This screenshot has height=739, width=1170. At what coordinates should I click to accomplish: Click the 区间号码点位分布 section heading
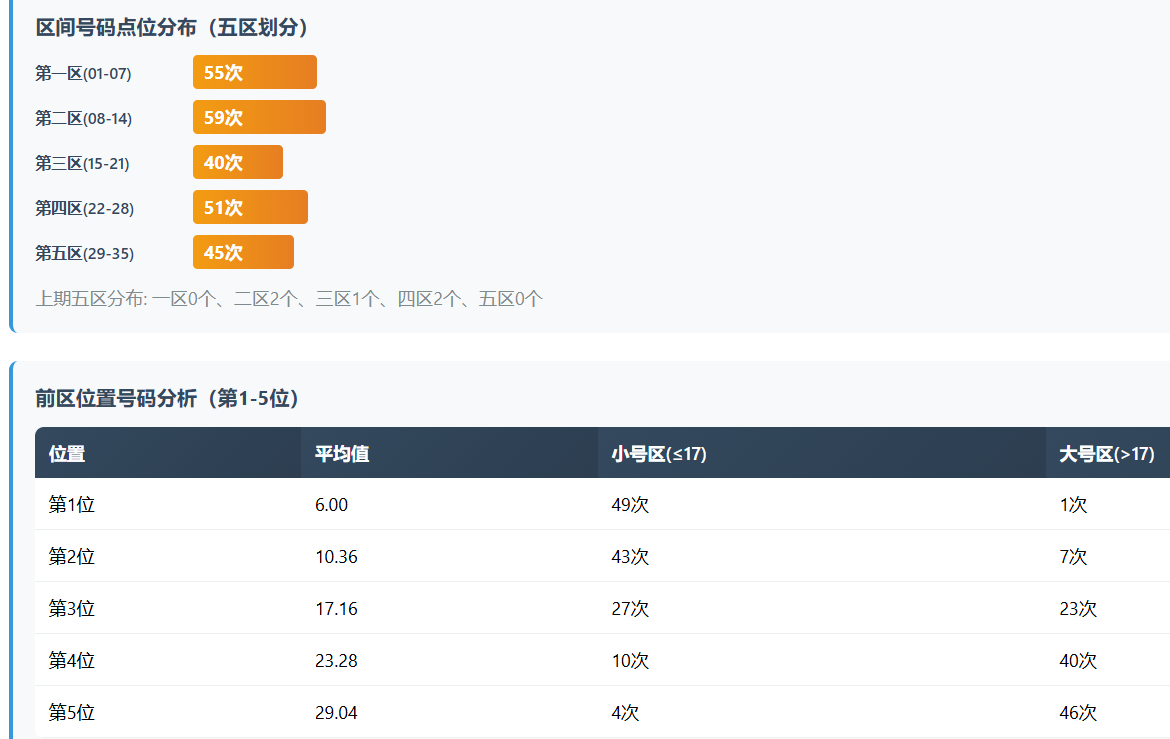[x=172, y=28]
